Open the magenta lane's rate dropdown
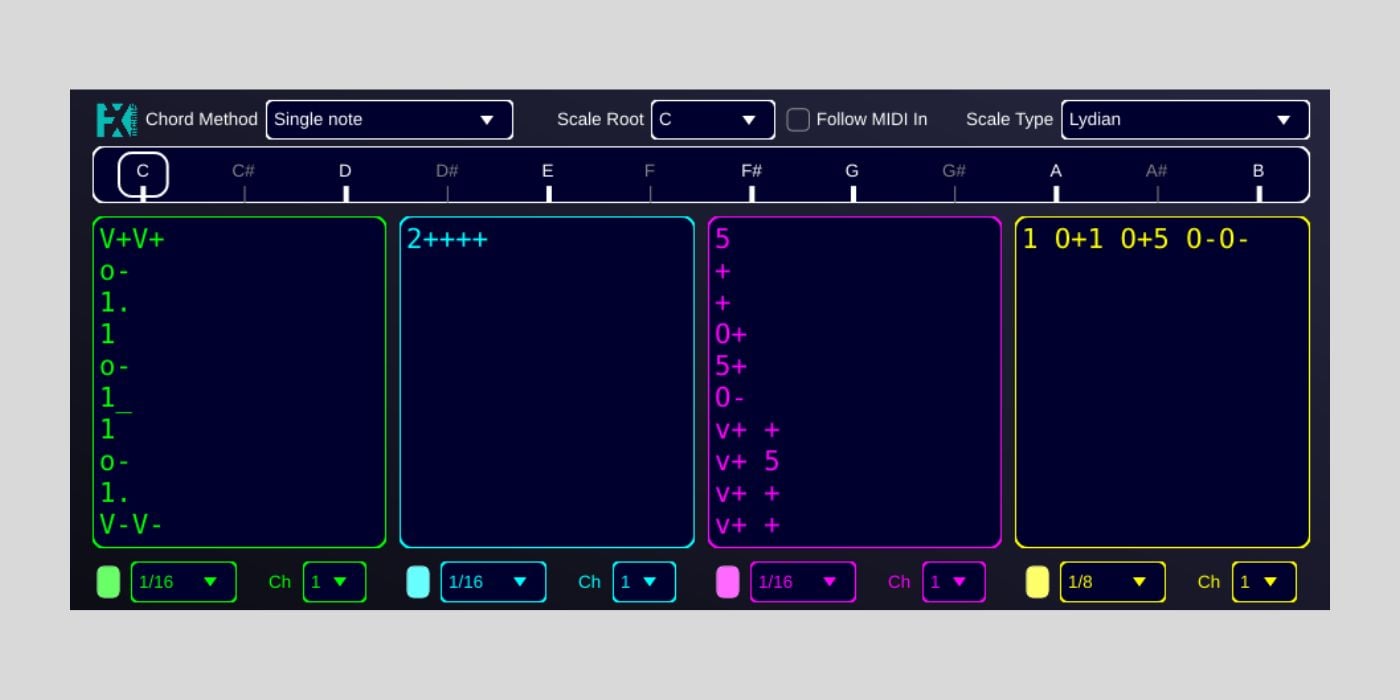 (803, 581)
